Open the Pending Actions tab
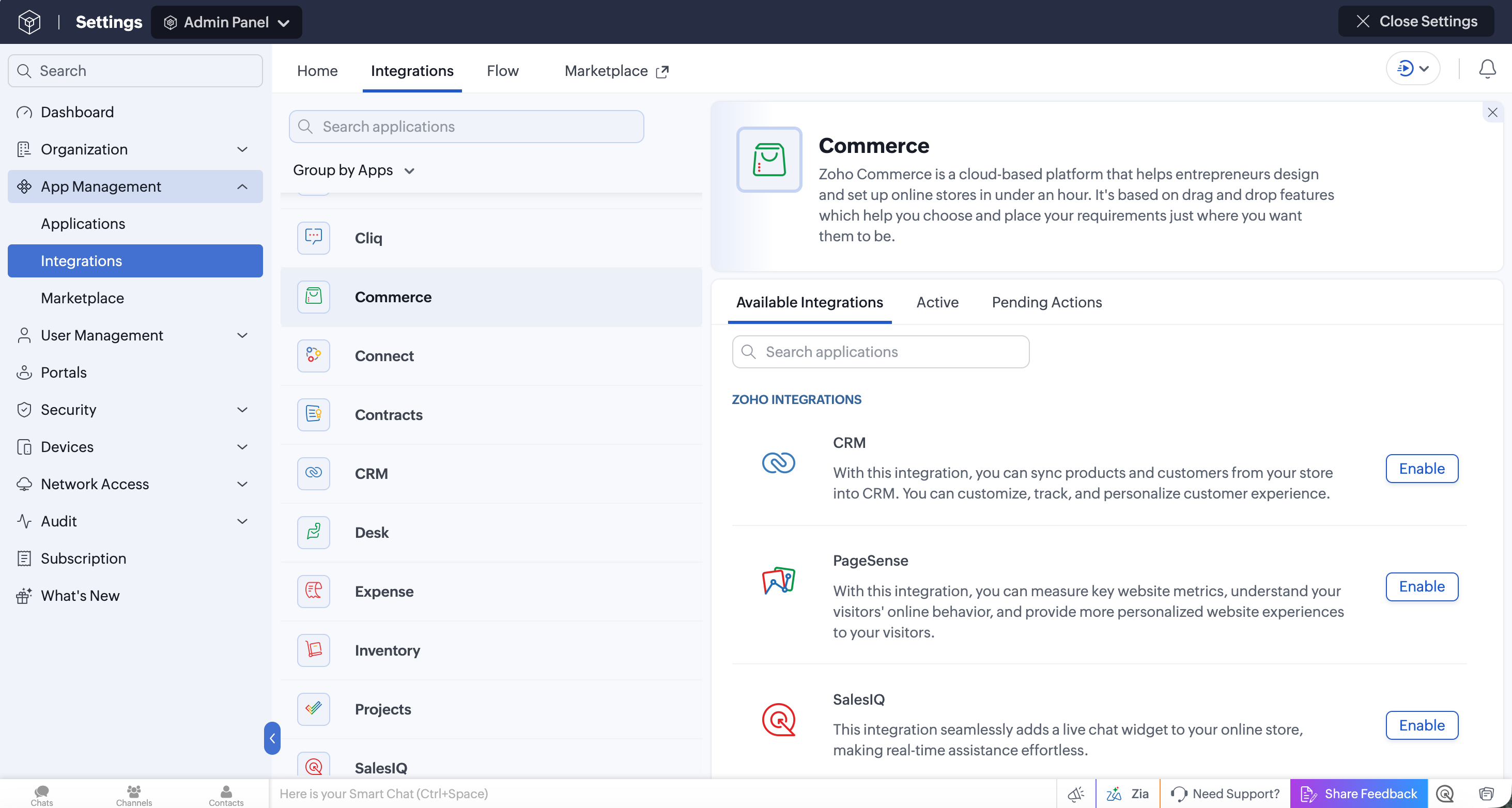The image size is (1512, 808). [1046, 302]
